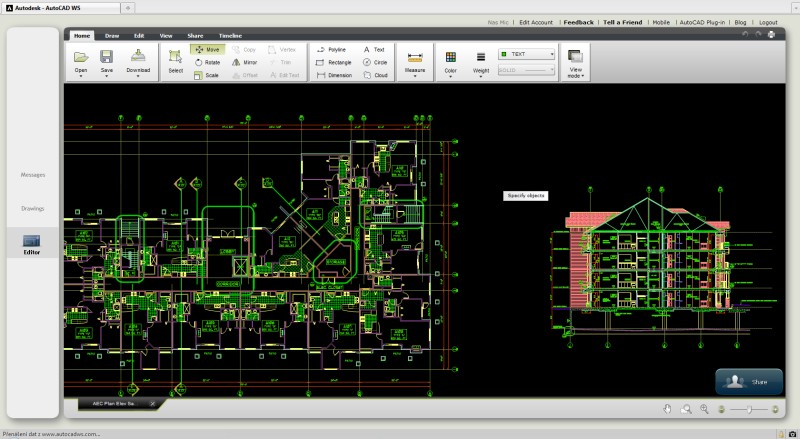800x439 pixels.
Task: Open the Timeline tab
Action: (x=230, y=35)
